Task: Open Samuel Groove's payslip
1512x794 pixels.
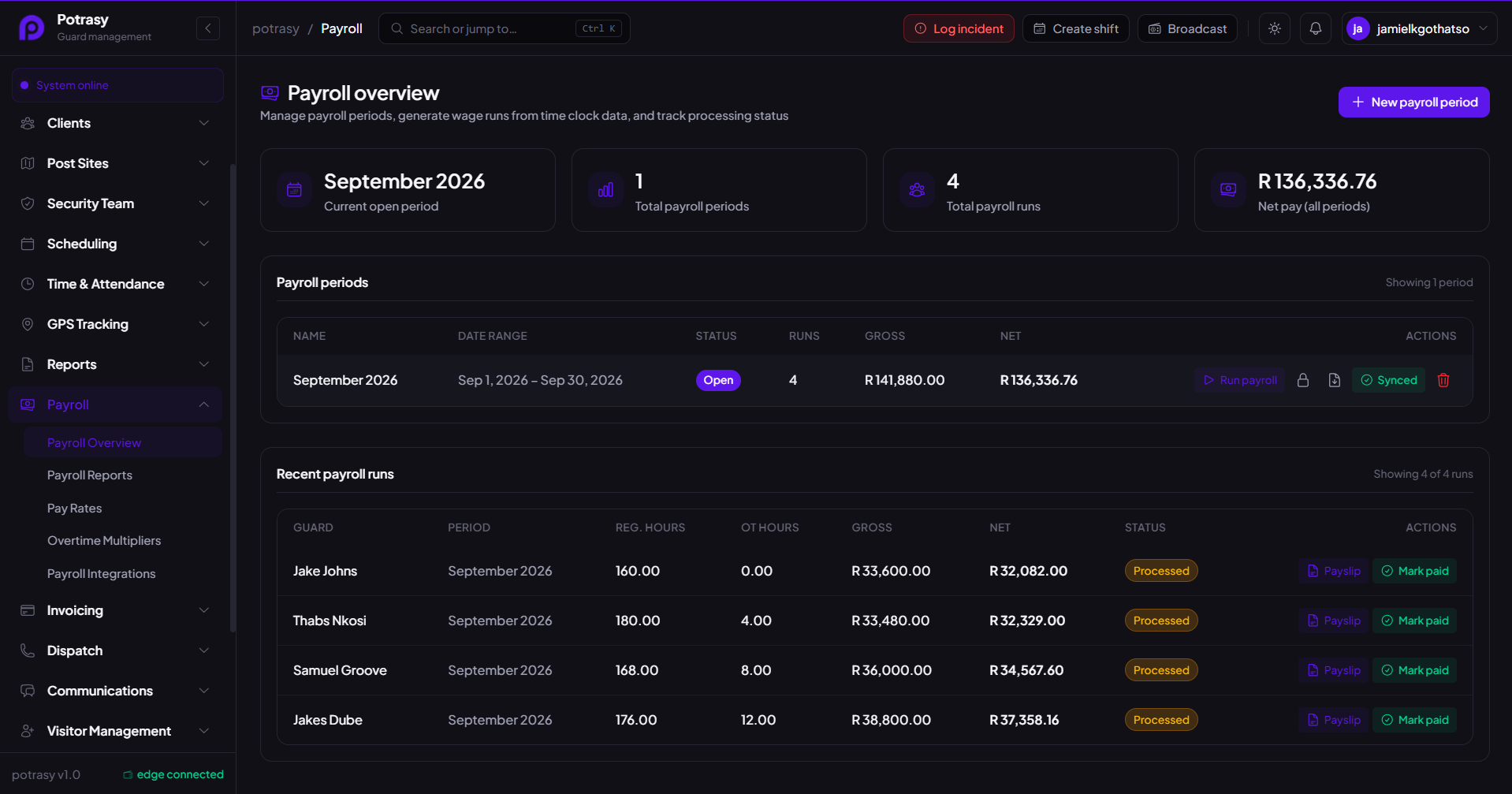Action: tap(1334, 670)
